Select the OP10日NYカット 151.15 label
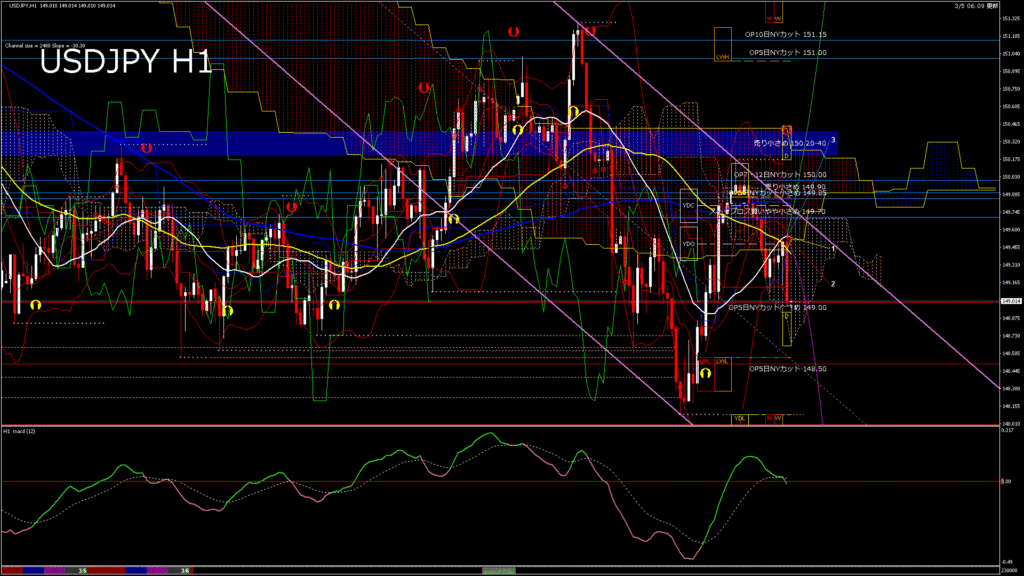 point(786,35)
